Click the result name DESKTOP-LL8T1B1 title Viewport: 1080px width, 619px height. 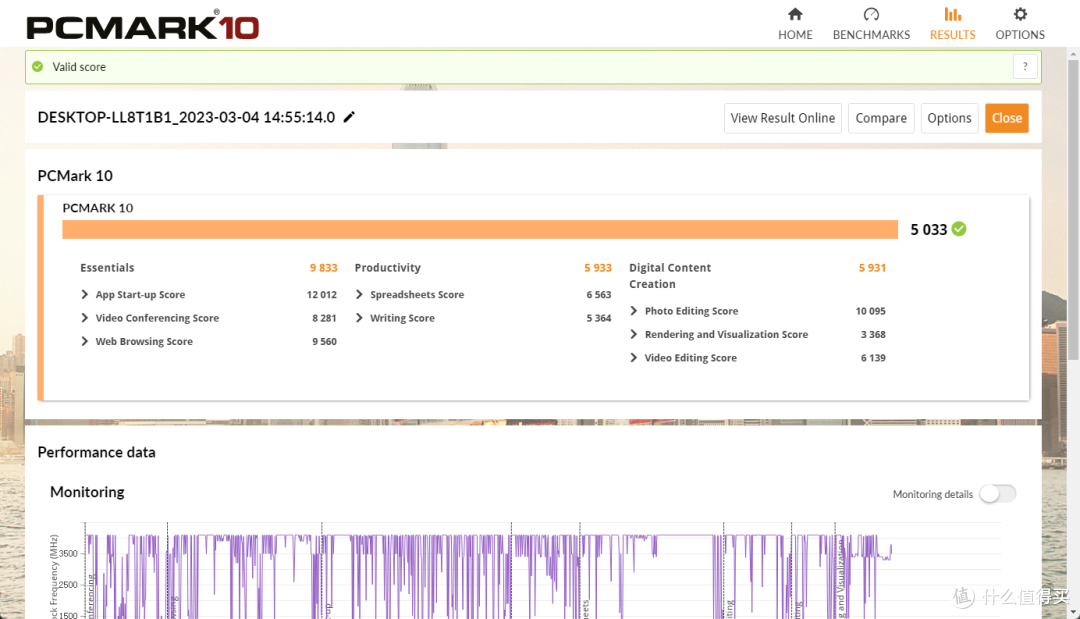click(x=186, y=118)
